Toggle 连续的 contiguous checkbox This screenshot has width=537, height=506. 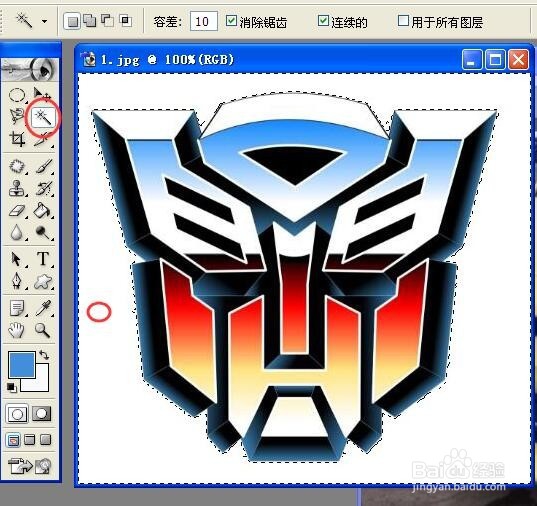(x=323, y=21)
